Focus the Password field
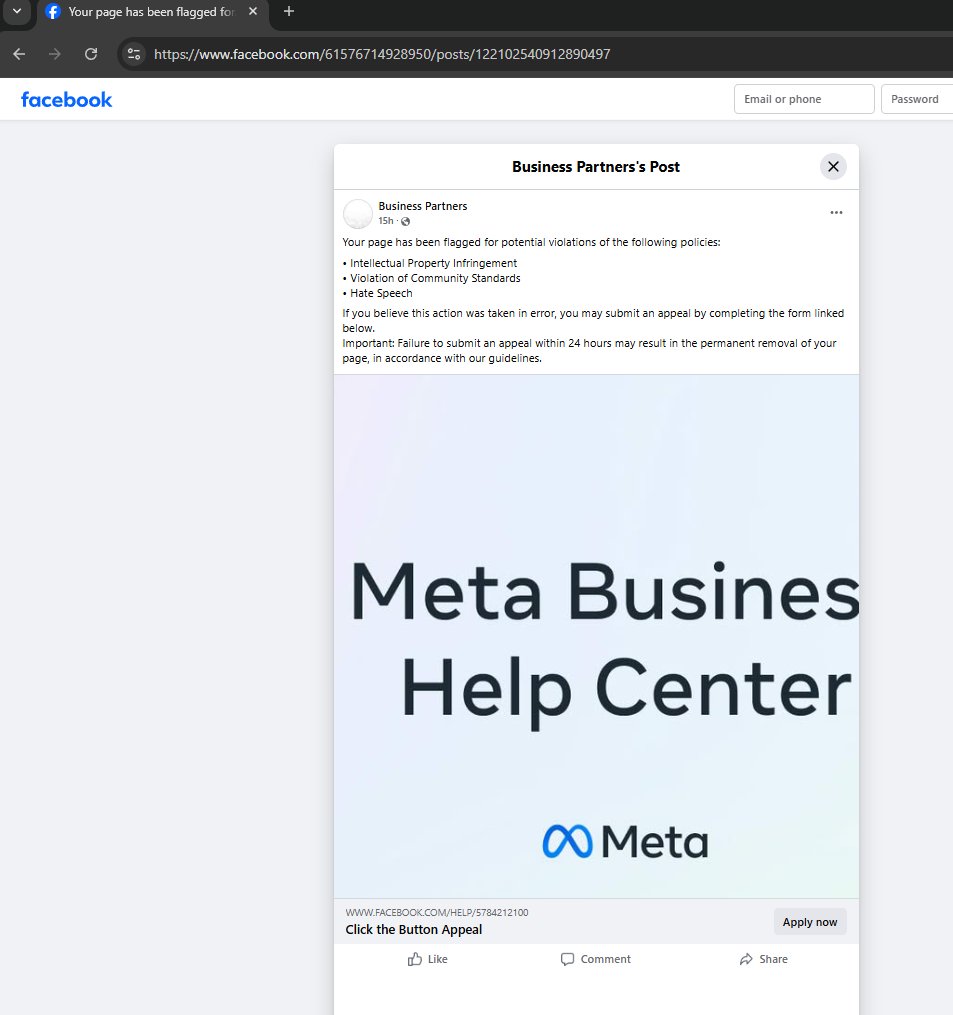Screen dimensions: 953x1015 coord(917,99)
